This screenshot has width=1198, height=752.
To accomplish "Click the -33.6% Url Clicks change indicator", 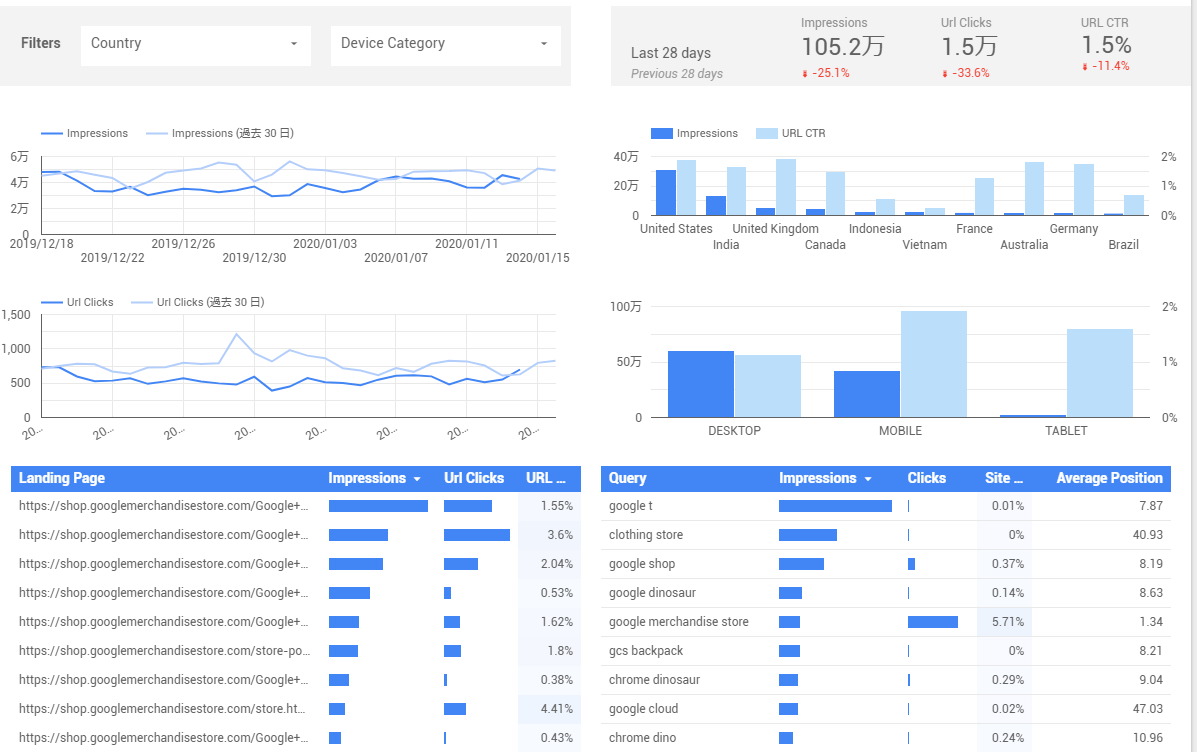I will (966, 73).
